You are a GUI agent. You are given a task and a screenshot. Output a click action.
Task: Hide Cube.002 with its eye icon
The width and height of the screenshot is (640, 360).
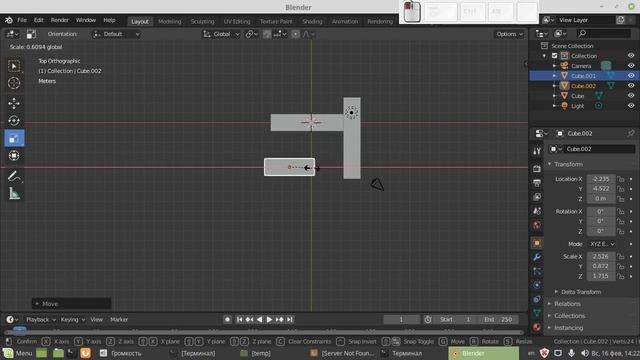(x=631, y=86)
